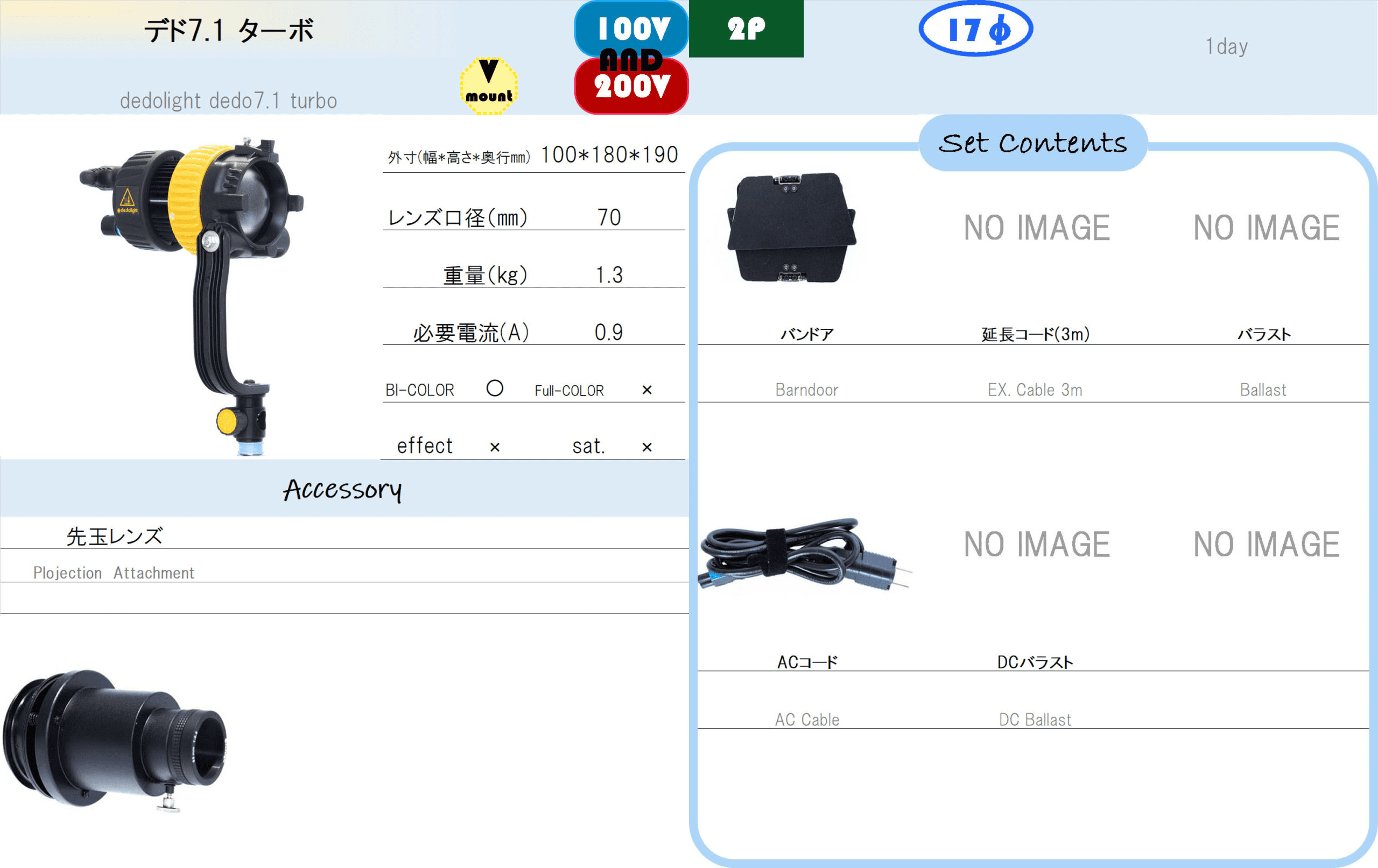Open the Barndoor product image

tap(792, 228)
